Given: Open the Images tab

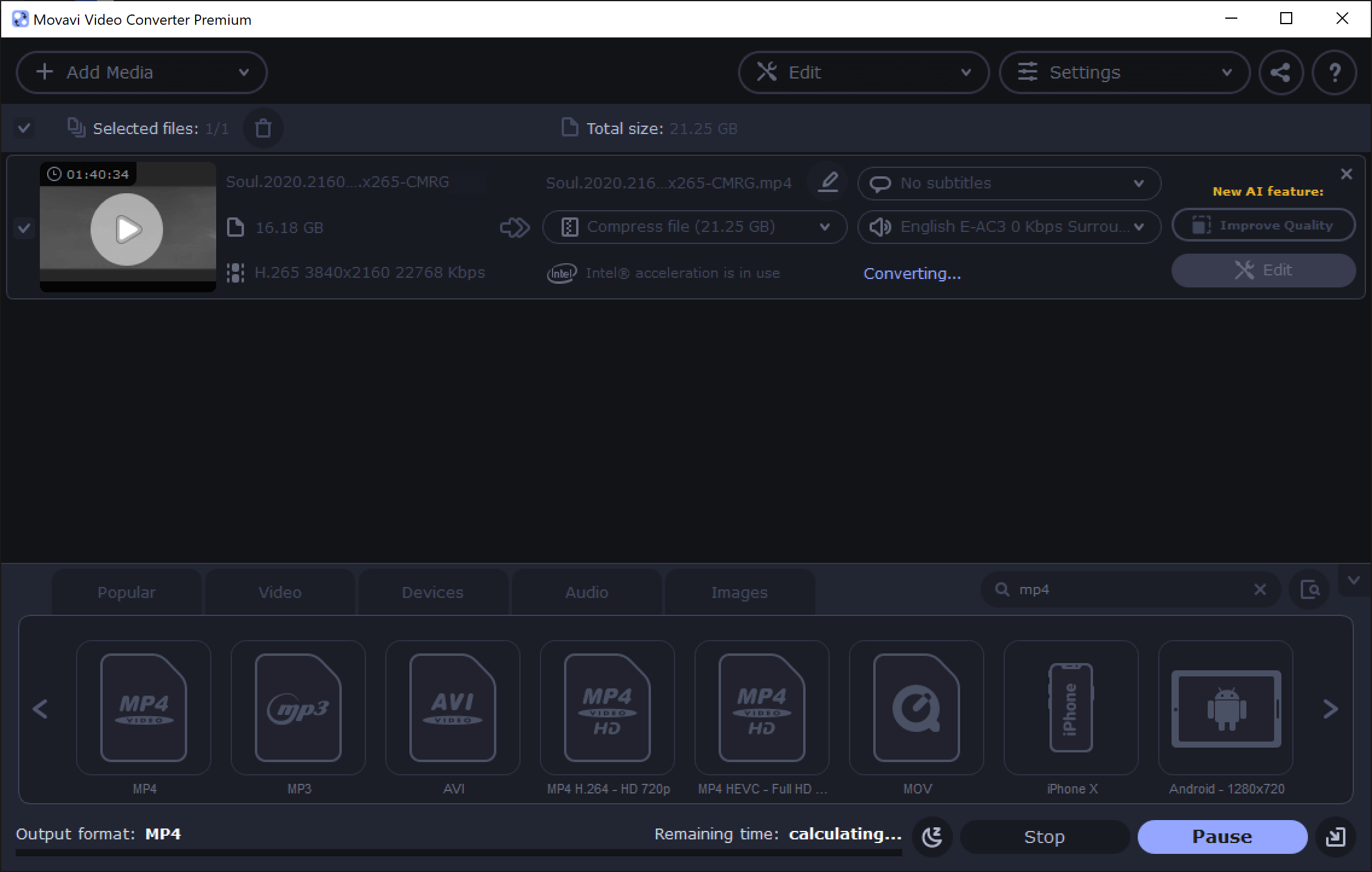Looking at the screenshot, I should coord(740,592).
